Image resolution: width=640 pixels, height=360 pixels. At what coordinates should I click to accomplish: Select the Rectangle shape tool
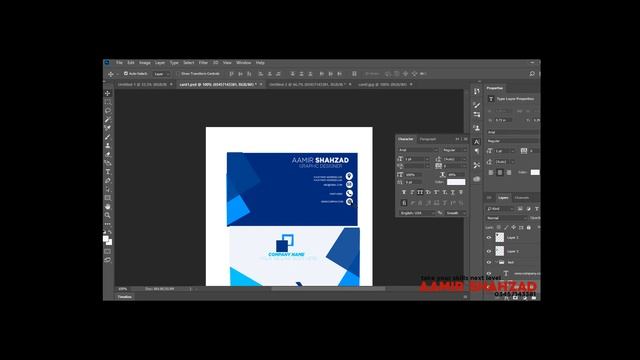[108, 198]
